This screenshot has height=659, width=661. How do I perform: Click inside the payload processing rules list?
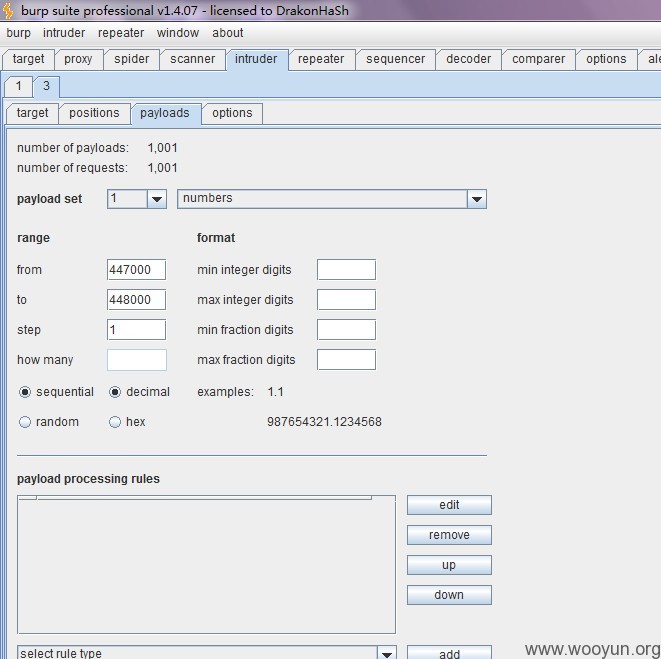coord(207,565)
